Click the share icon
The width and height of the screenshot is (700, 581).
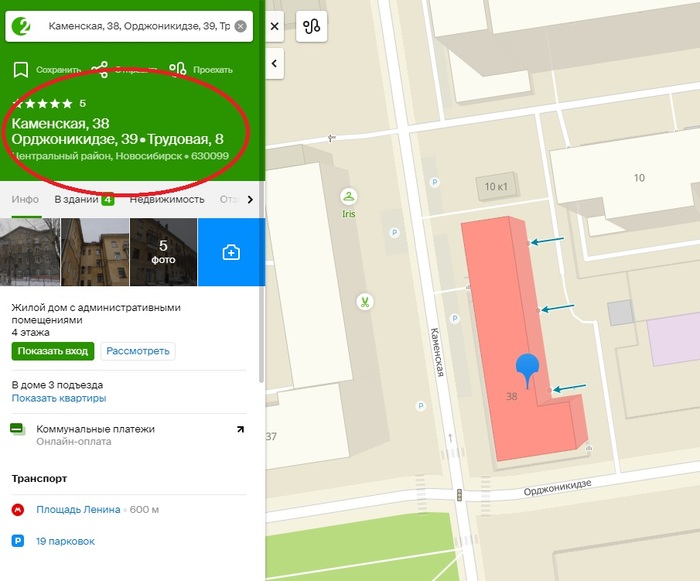click(x=99, y=70)
